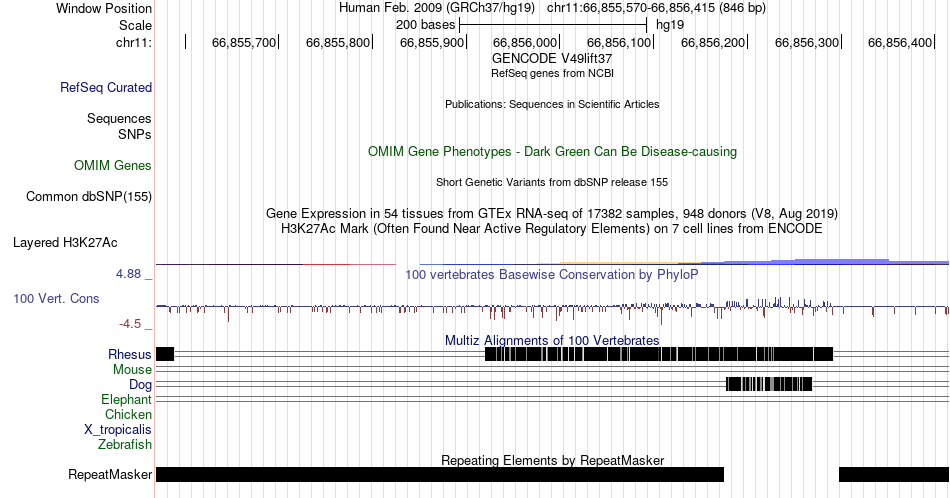Click Short Genetic Variants from dbSNP title
The height and width of the screenshot is (498, 950).
pyautogui.click(x=552, y=182)
